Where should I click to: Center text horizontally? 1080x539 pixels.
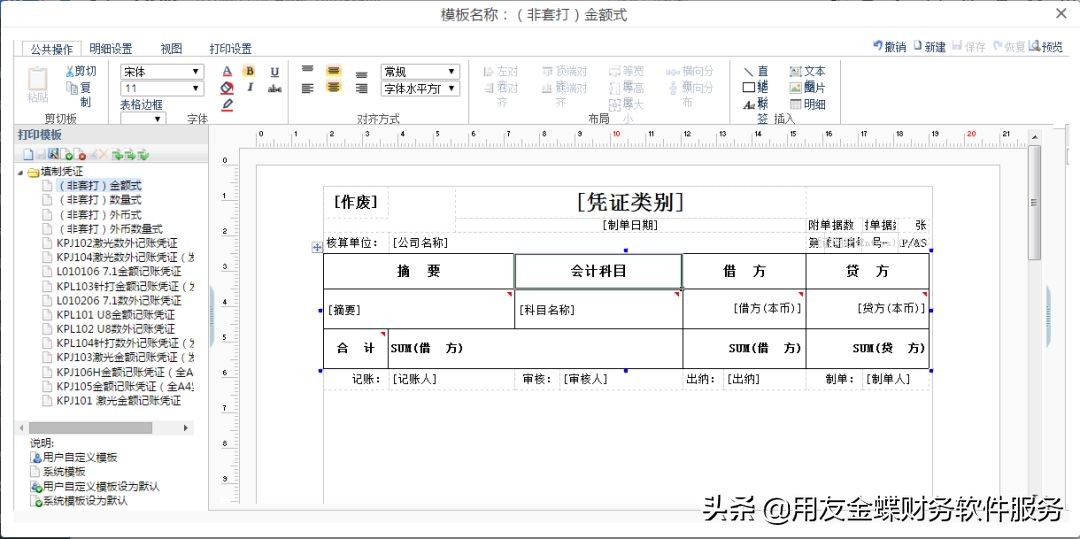coord(333,87)
